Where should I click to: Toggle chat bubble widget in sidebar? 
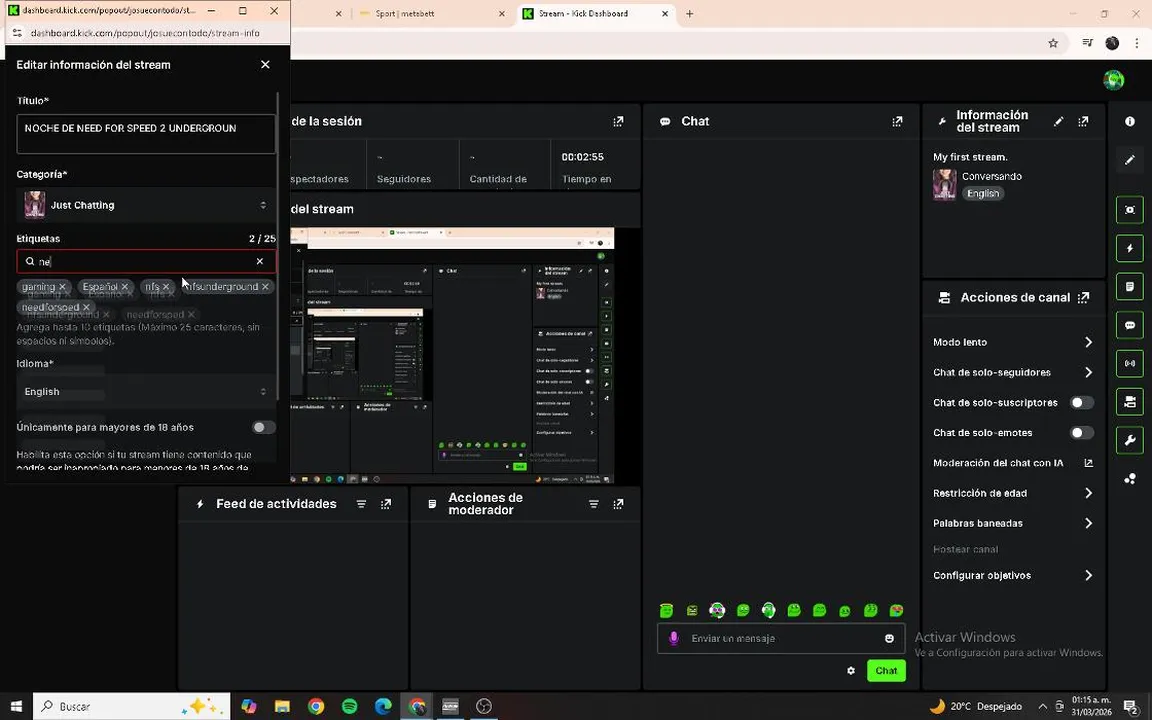(x=1130, y=325)
